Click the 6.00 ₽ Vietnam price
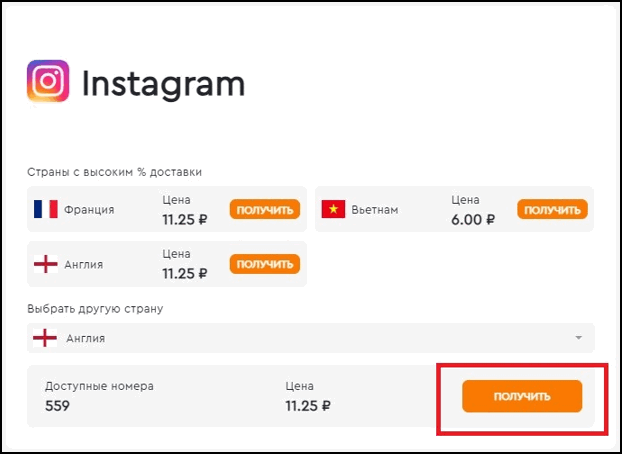Viewport: 622px width, 454px height. pos(473,219)
